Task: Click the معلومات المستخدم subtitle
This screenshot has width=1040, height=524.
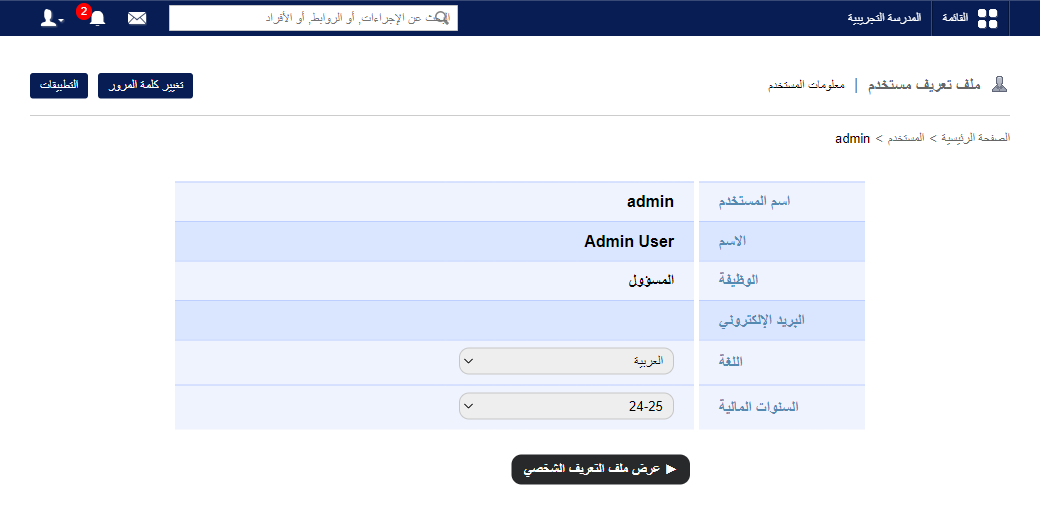Action: pos(807,85)
